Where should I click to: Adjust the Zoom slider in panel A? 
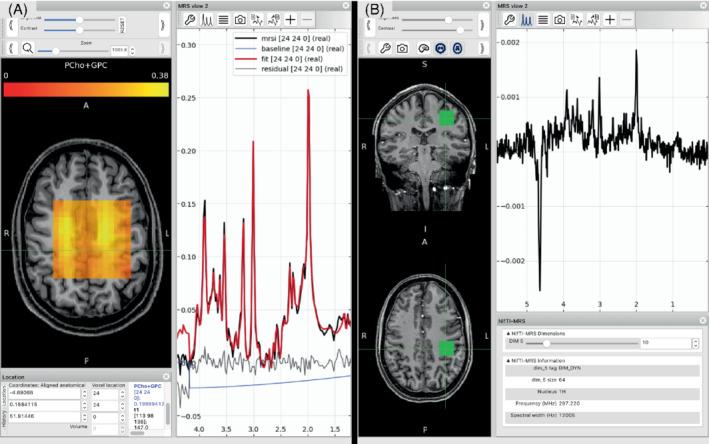tap(72, 51)
